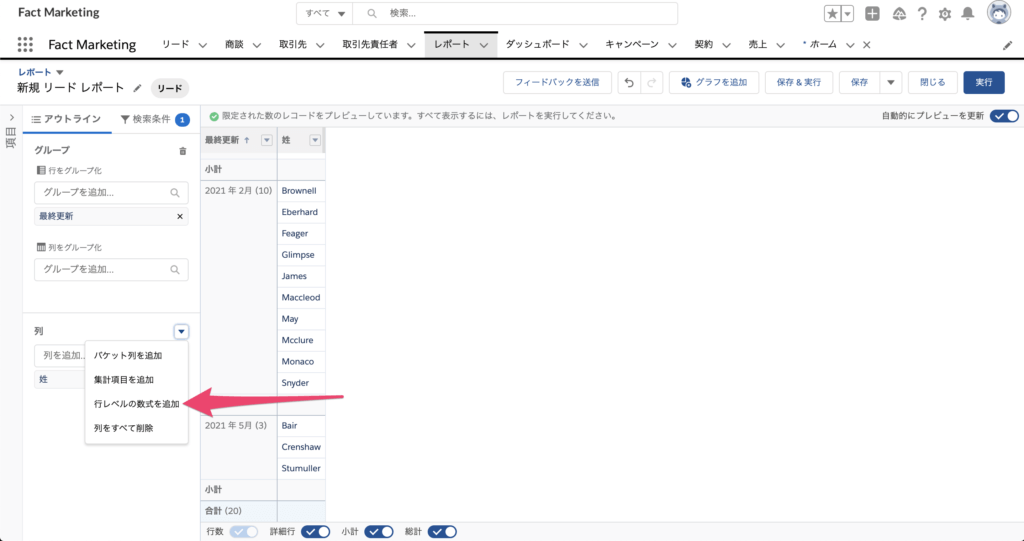This screenshot has height=541, width=1024.
Task: Click the undo arrow button
Action: (x=629, y=82)
